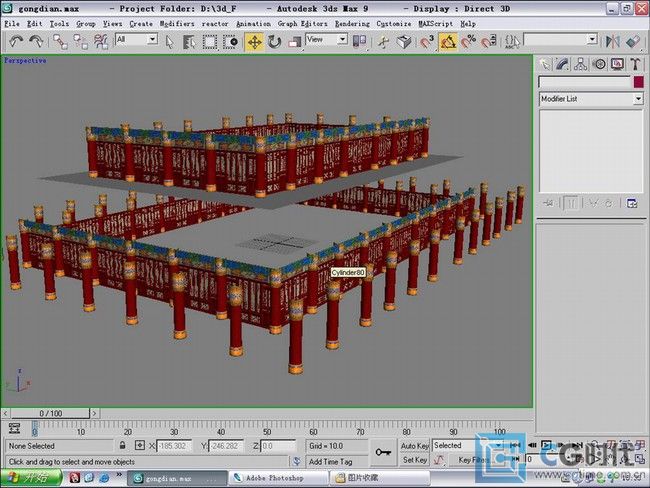
Task: Click the Redo arrow icon
Action: coord(36,41)
